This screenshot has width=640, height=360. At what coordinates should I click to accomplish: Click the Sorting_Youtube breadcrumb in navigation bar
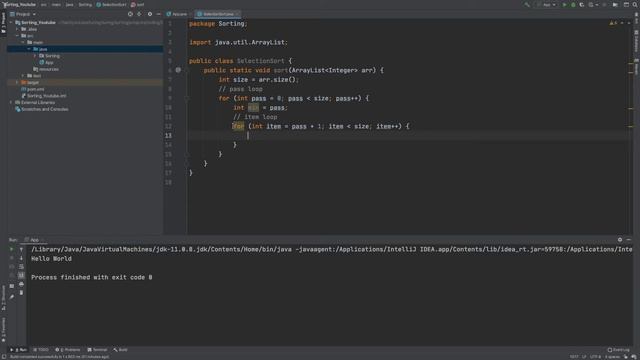pos(20,5)
